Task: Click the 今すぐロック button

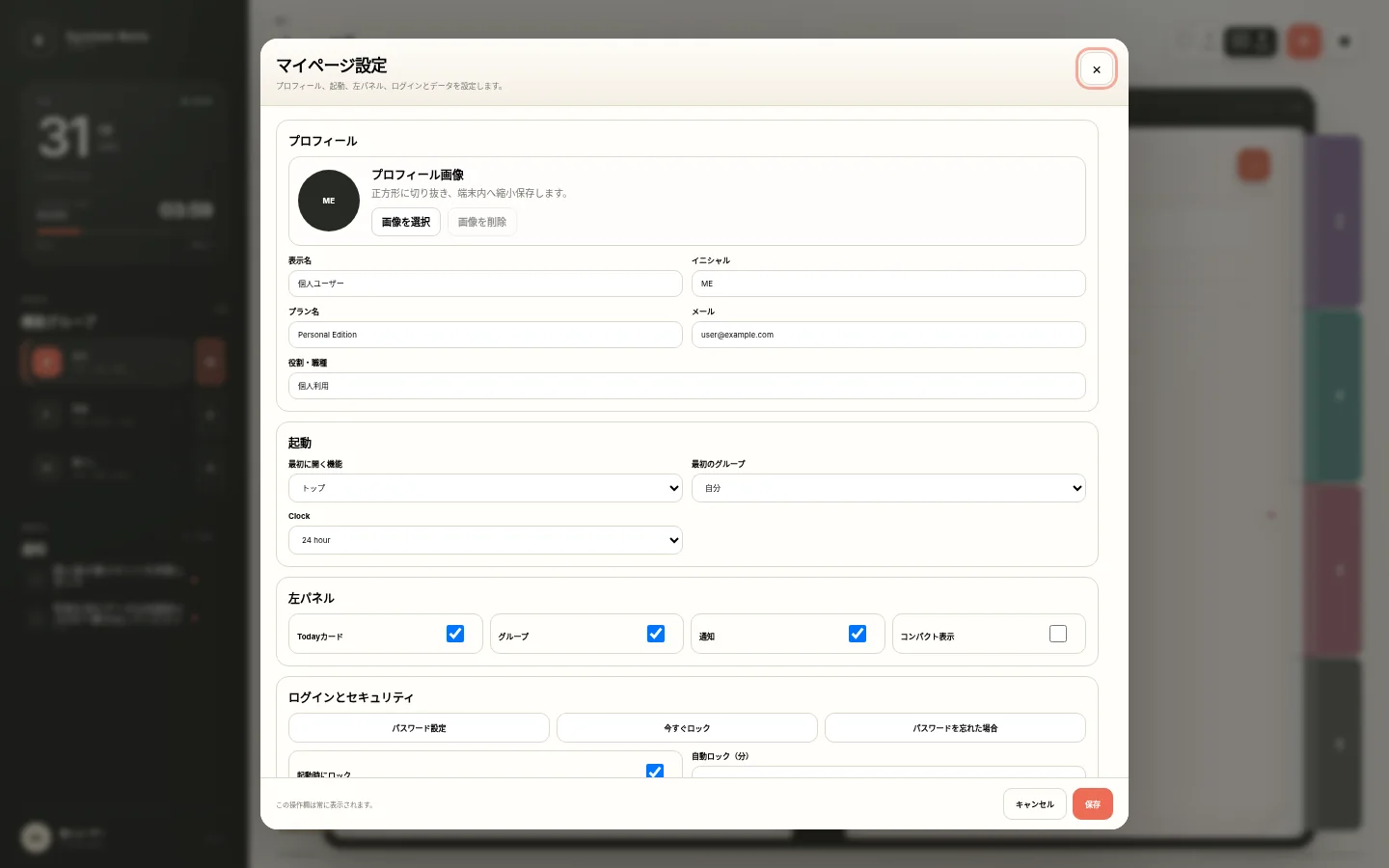Action: tap(687, 728)
